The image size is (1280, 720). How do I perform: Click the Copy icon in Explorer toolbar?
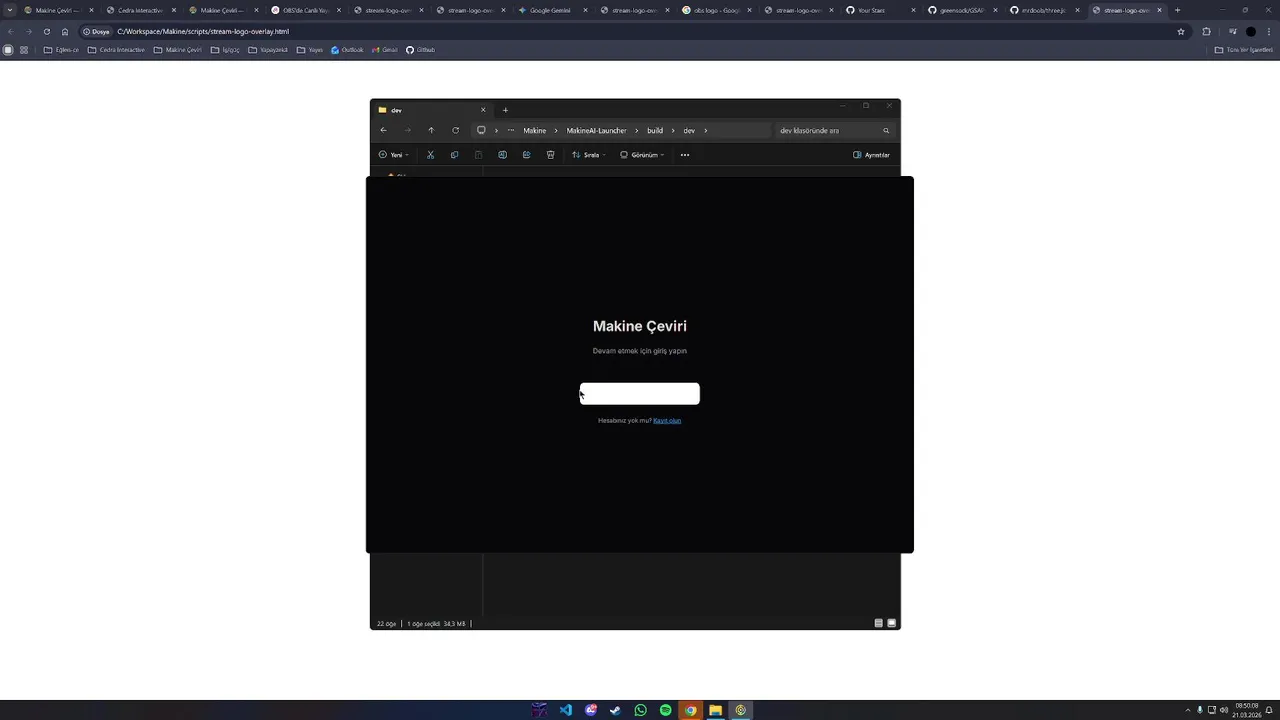coord(454,155)
